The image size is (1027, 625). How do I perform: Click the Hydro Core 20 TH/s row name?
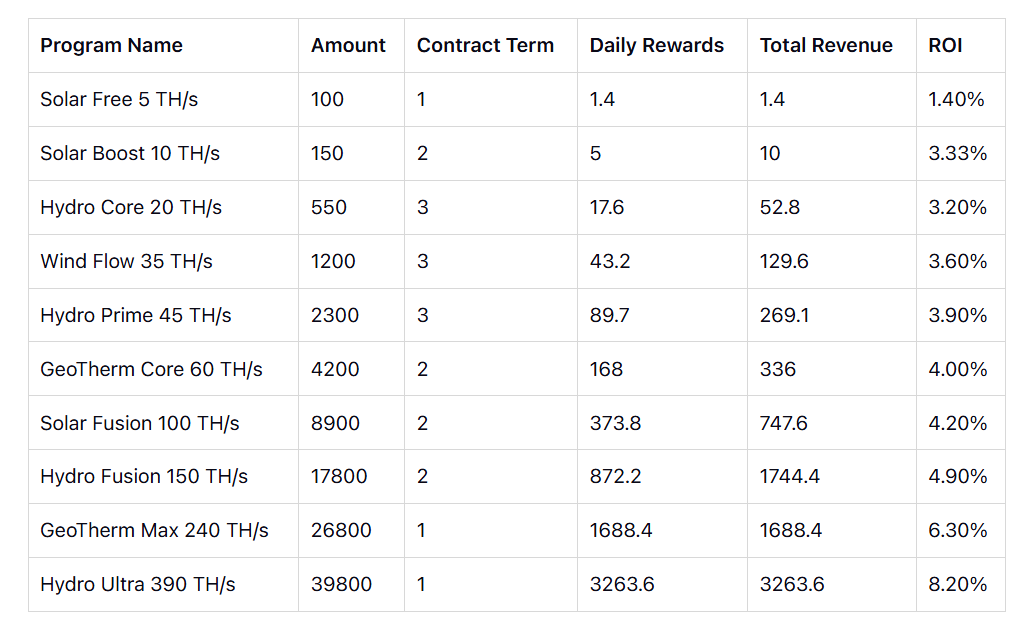[x=131, y=208]
